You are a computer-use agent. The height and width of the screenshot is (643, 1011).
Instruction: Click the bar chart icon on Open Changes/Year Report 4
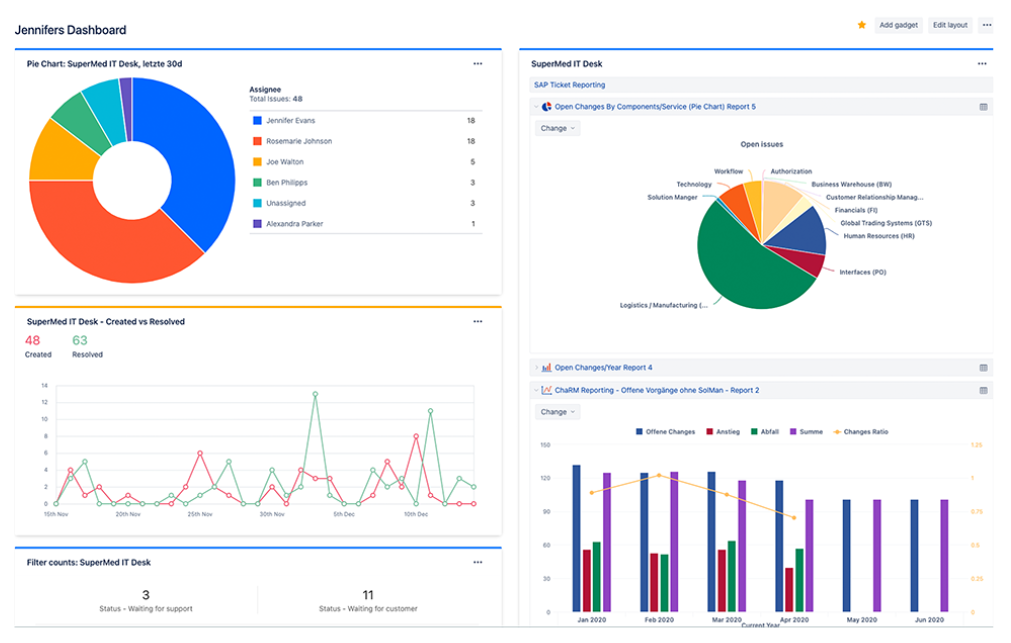coord(548,367)
